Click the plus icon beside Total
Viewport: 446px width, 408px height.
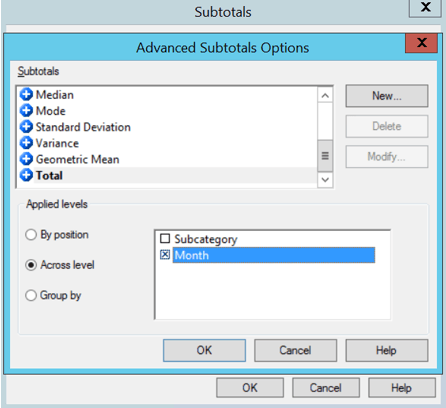26,175
